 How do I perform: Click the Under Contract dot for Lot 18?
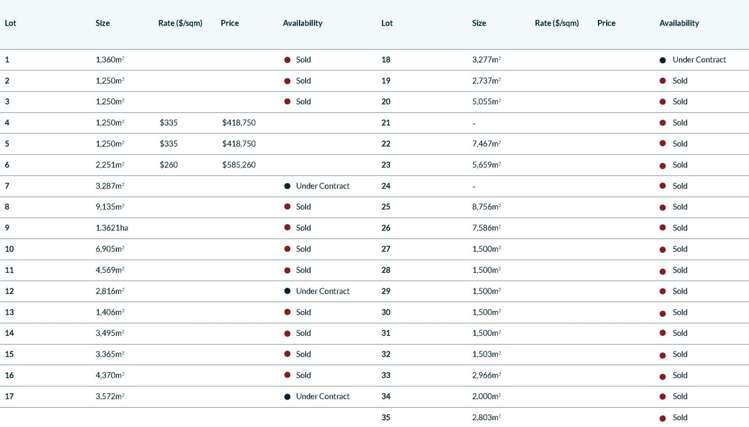click(x=663, y=60)
